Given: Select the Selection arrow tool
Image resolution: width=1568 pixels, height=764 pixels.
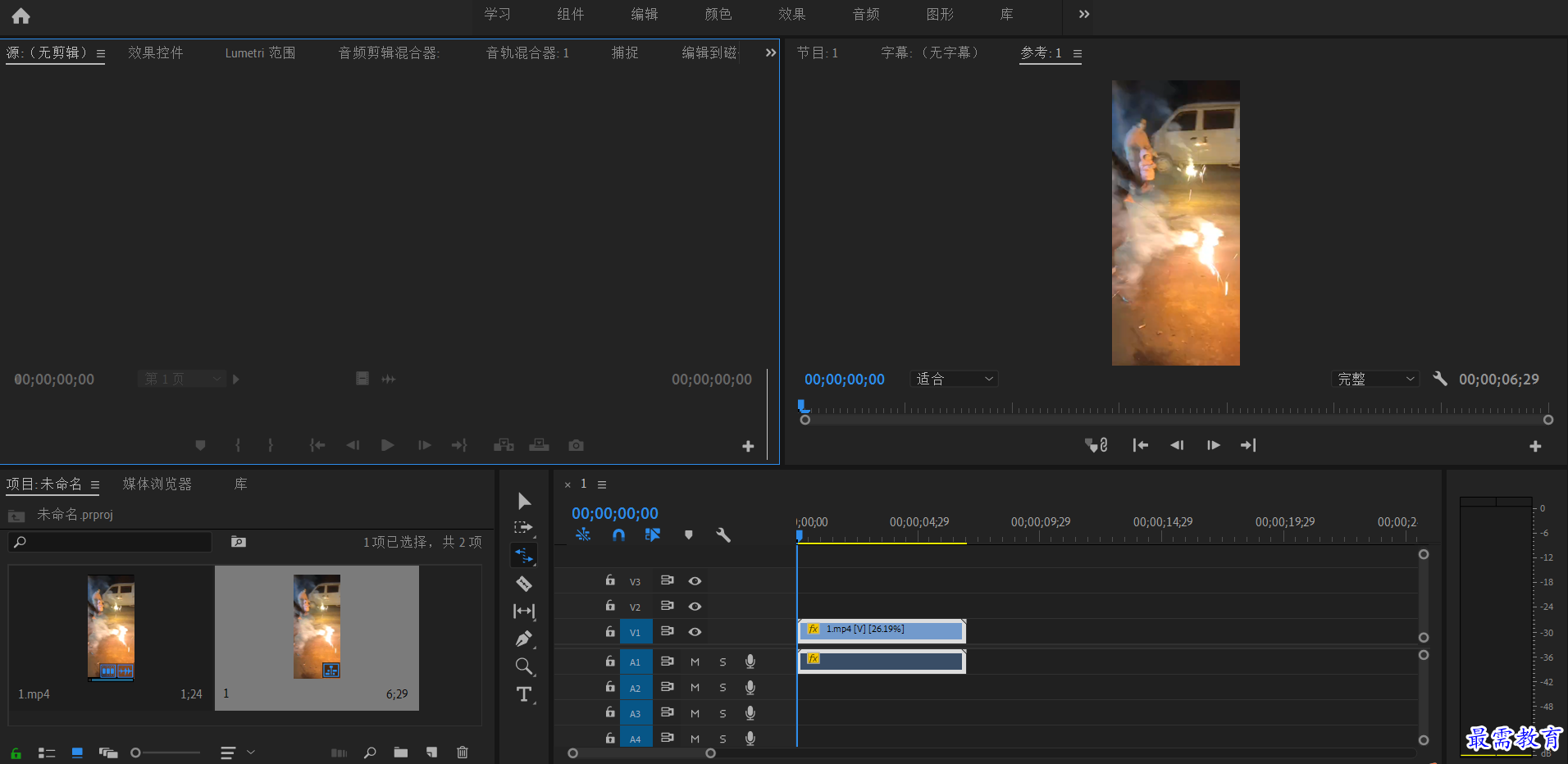Looking at the screenshot, I should point(524,501).
